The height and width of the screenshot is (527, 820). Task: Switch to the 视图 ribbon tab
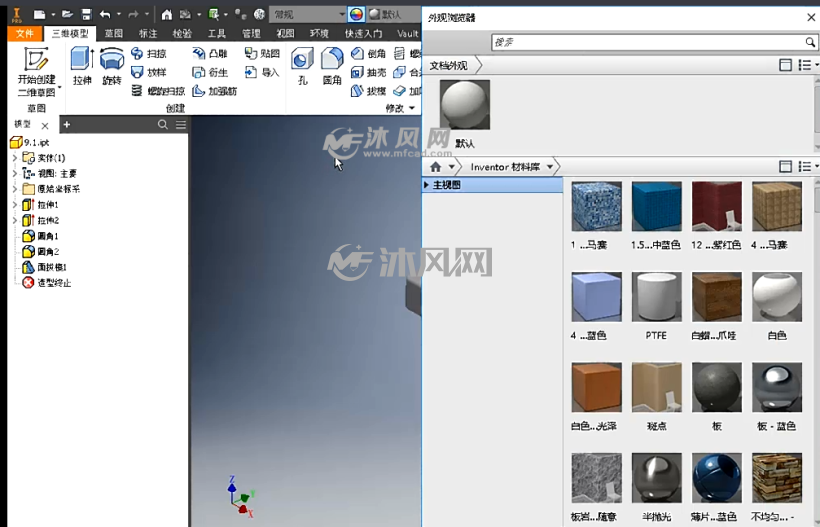pos(285,33)
